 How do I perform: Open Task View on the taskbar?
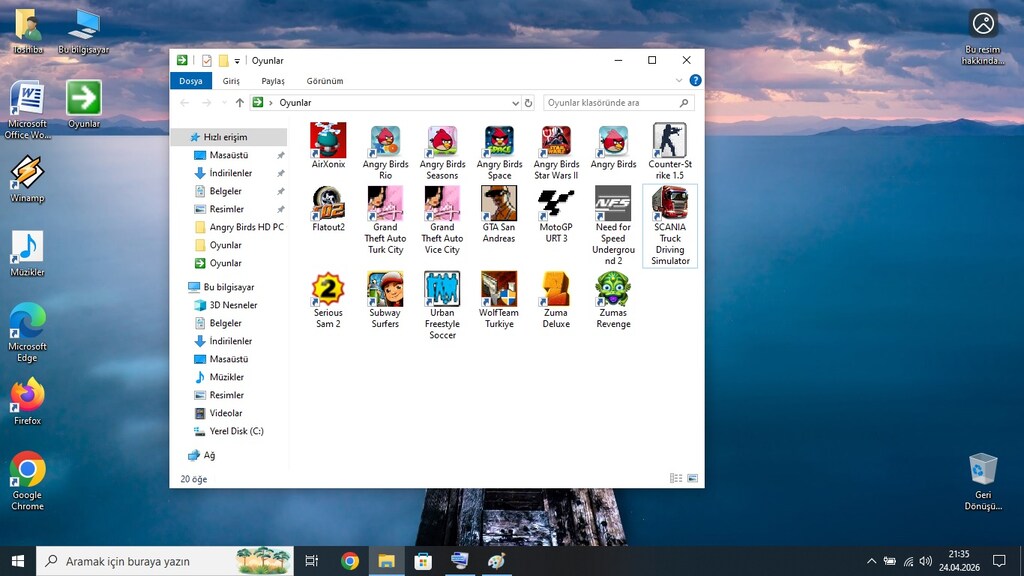click(x=312, y=561)
